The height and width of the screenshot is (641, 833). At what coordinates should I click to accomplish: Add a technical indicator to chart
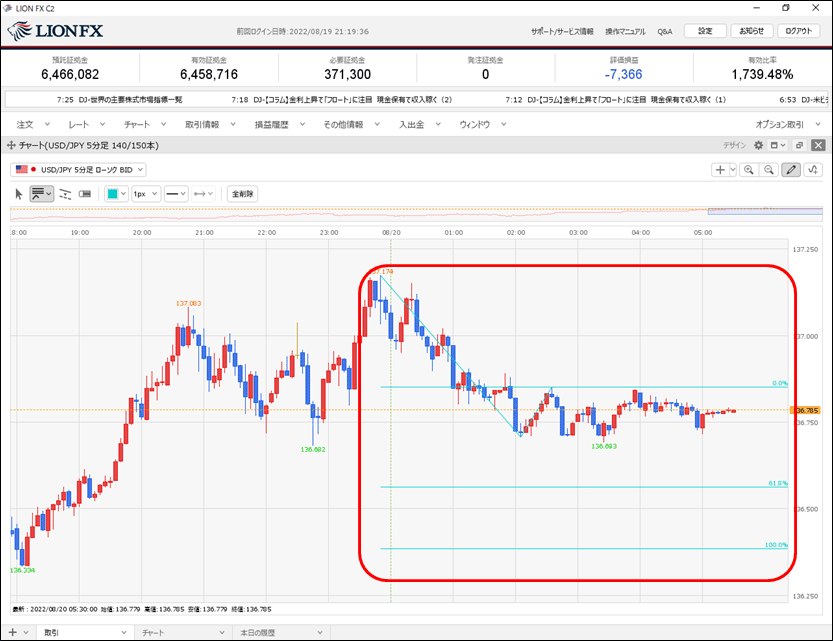click(x=813, y=170)
